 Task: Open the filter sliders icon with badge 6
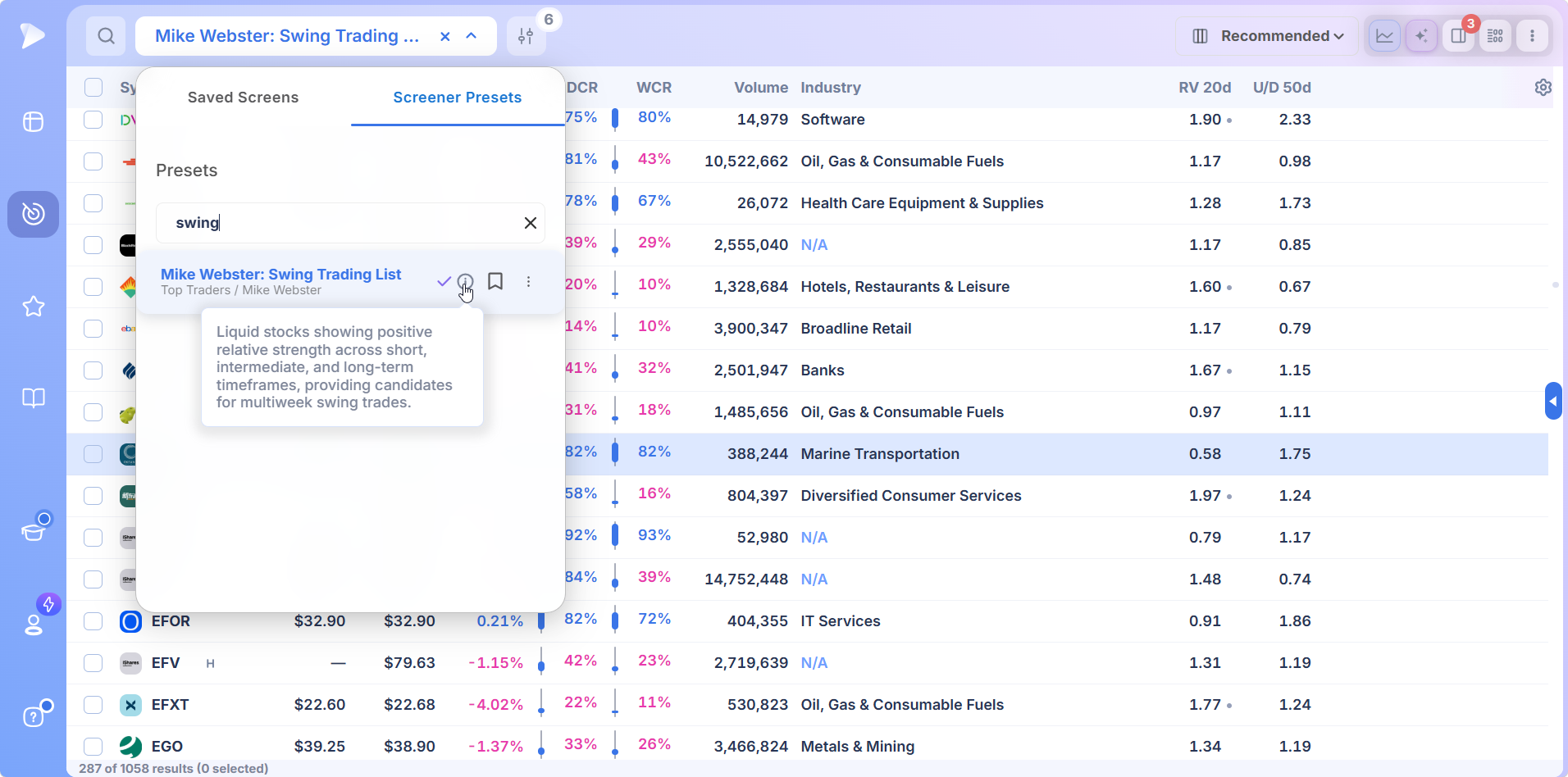[x=526, y=36]
